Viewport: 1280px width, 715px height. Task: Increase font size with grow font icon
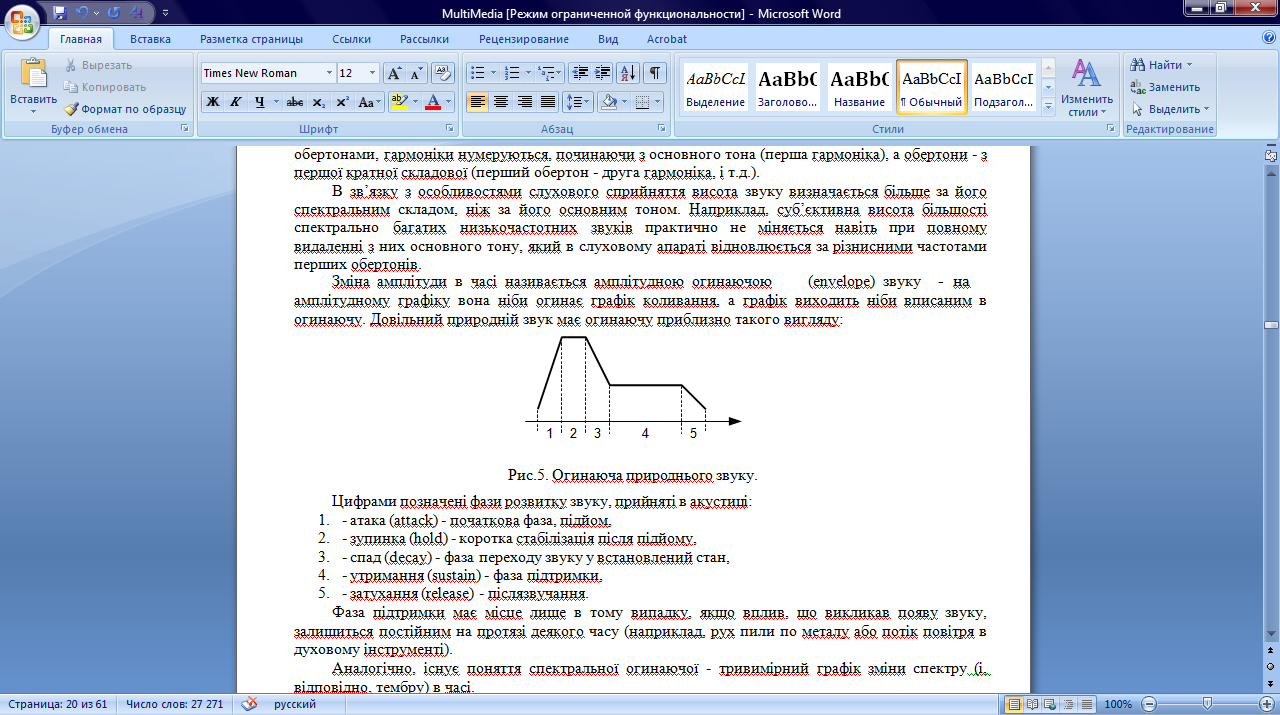click(395, 73)
